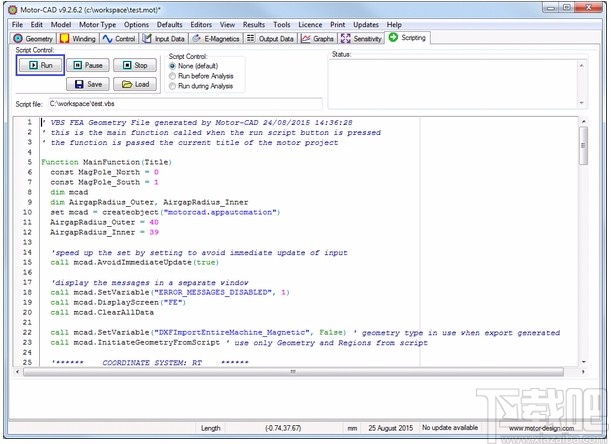Click line 8 'dim mcad'

tap(69, 192)
